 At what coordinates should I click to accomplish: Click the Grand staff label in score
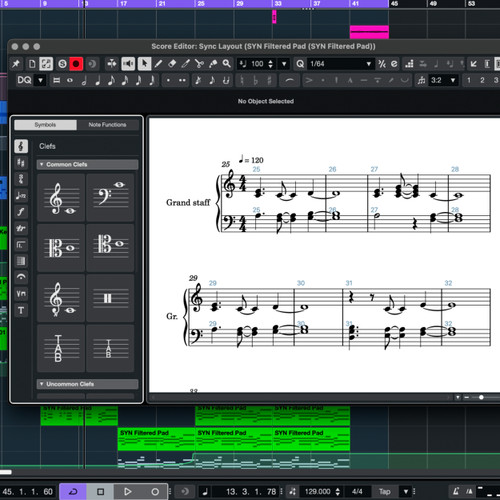coord(188,202)
